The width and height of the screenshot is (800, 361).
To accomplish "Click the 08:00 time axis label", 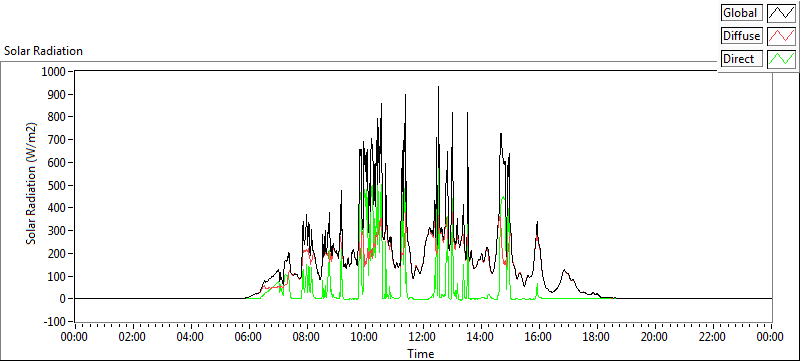I will click(x=307, y=337).
